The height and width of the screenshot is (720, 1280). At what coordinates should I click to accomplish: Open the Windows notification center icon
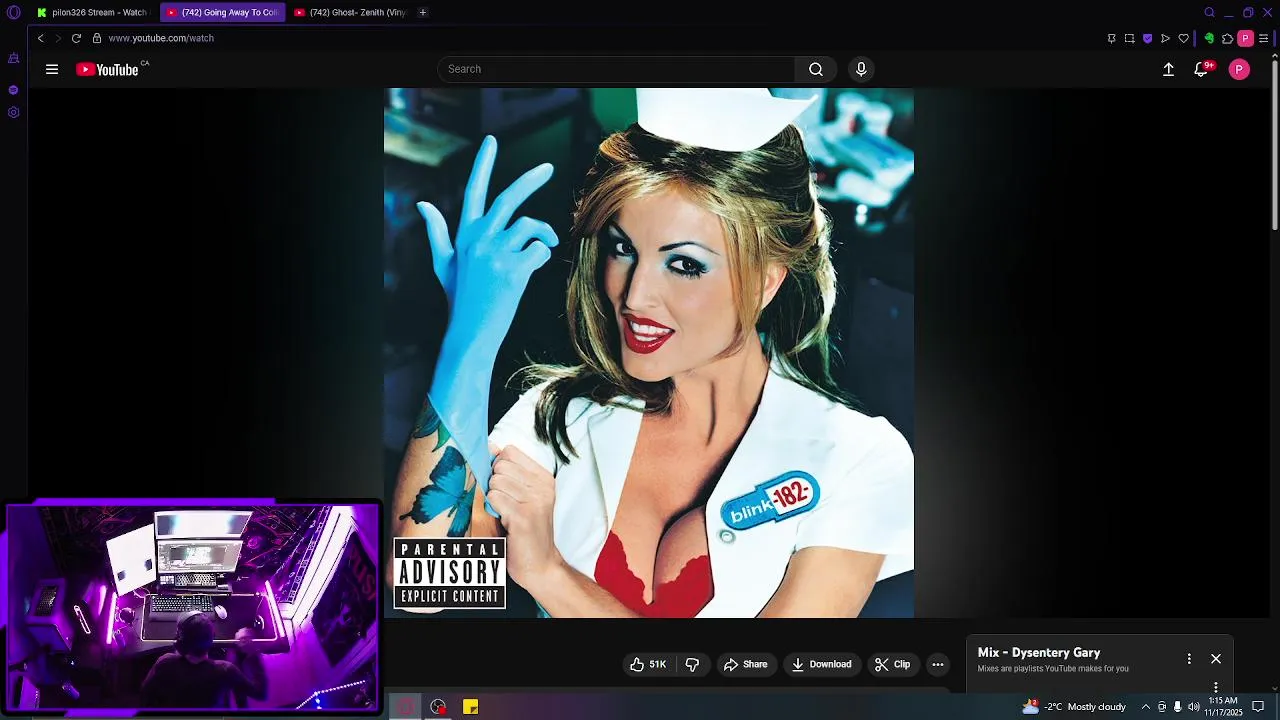pyautogui.click(x=1259, y=707)
